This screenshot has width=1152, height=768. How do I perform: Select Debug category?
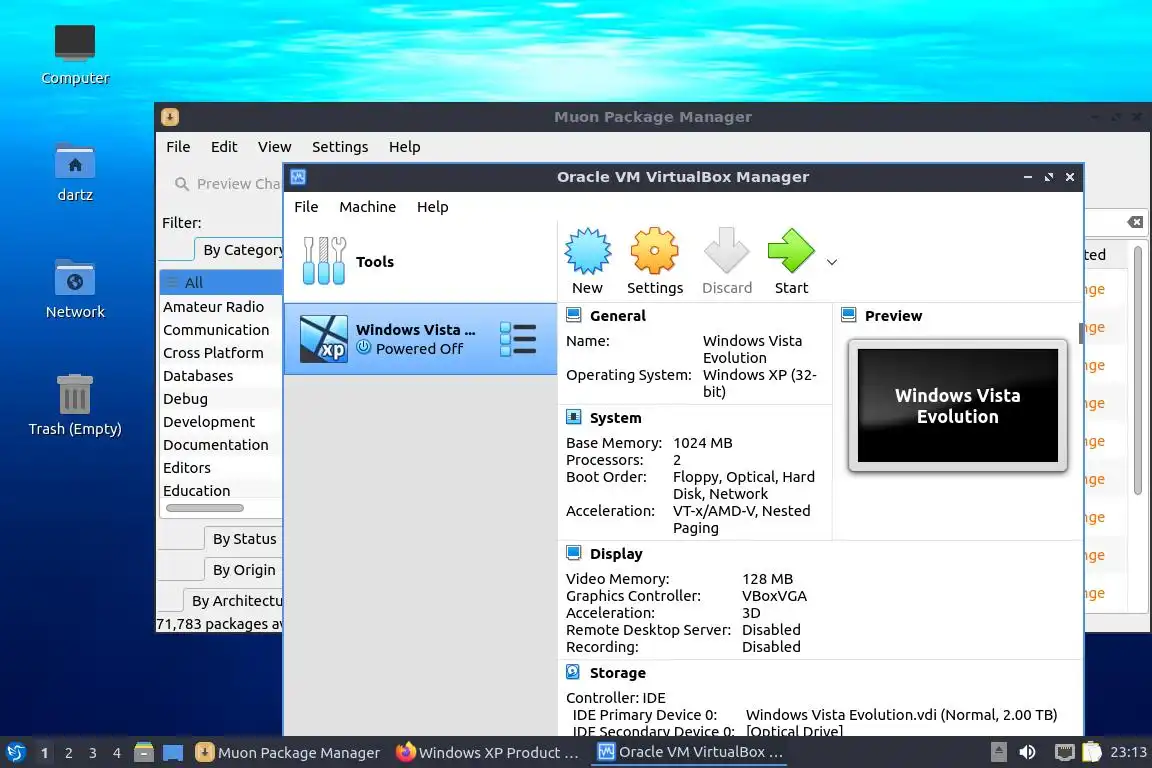221,398
